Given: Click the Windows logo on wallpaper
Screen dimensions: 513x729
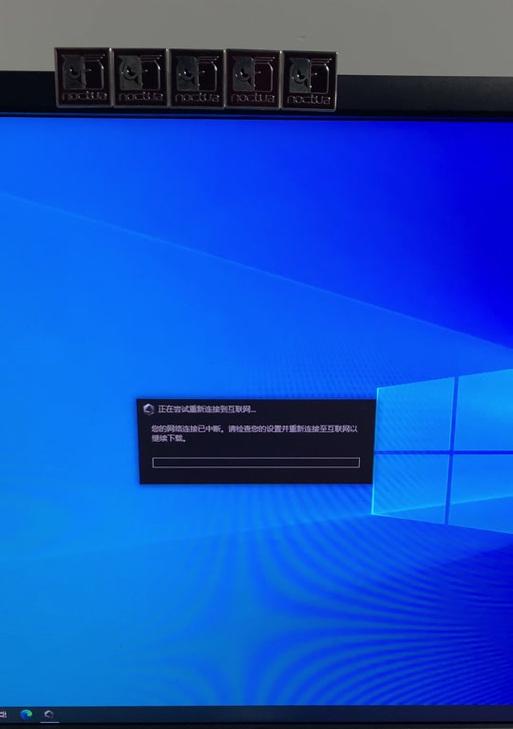Looking at the screenshot, I should tap(443, 451).
